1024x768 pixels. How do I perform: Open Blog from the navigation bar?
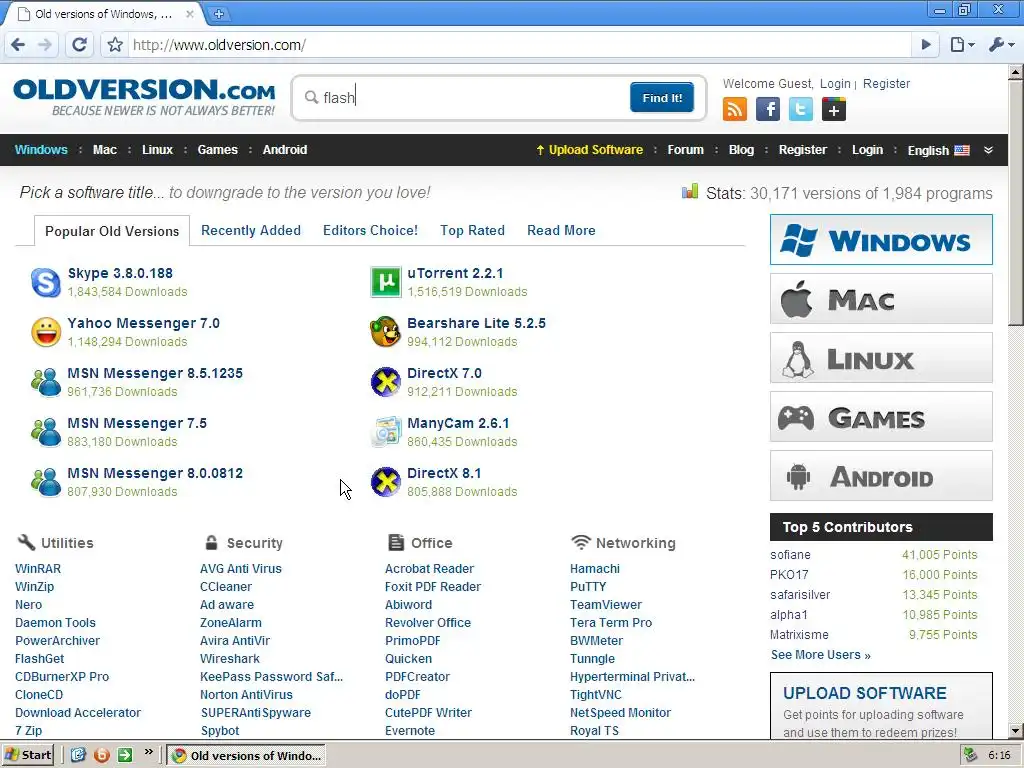tap(741, 150)
